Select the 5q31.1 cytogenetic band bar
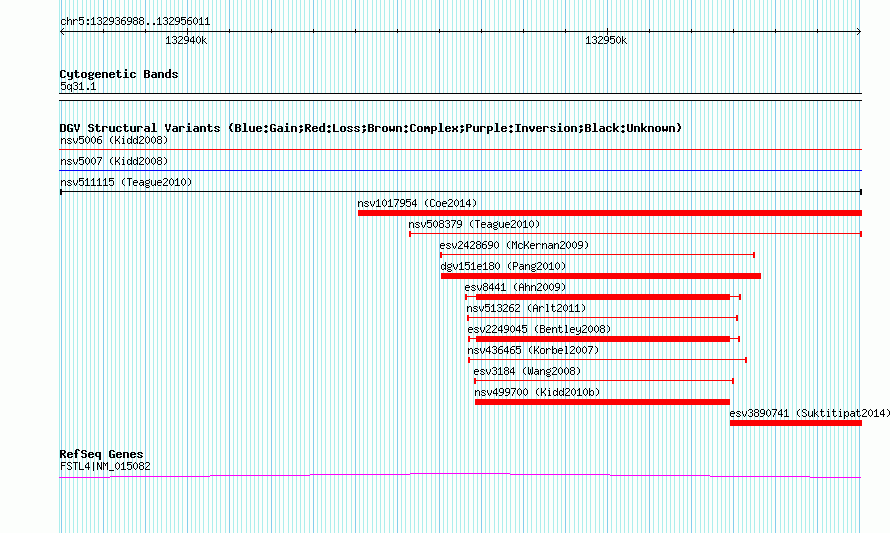The height and width of the screenshot is (533, 890). coord(460,97)
